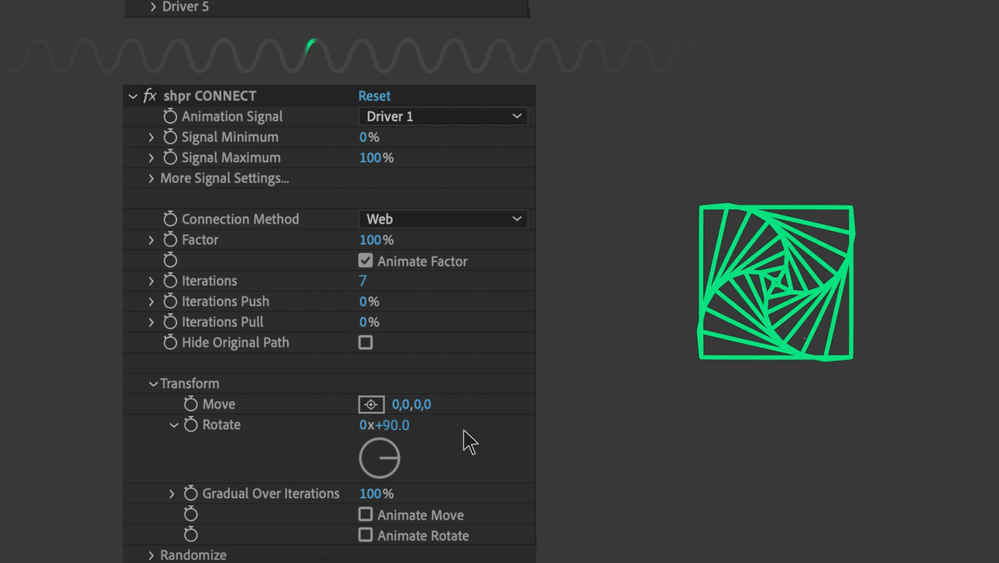Click the stopwatch icon beside Animation Signal
The image size is (999, 563).
click(170, 116)
